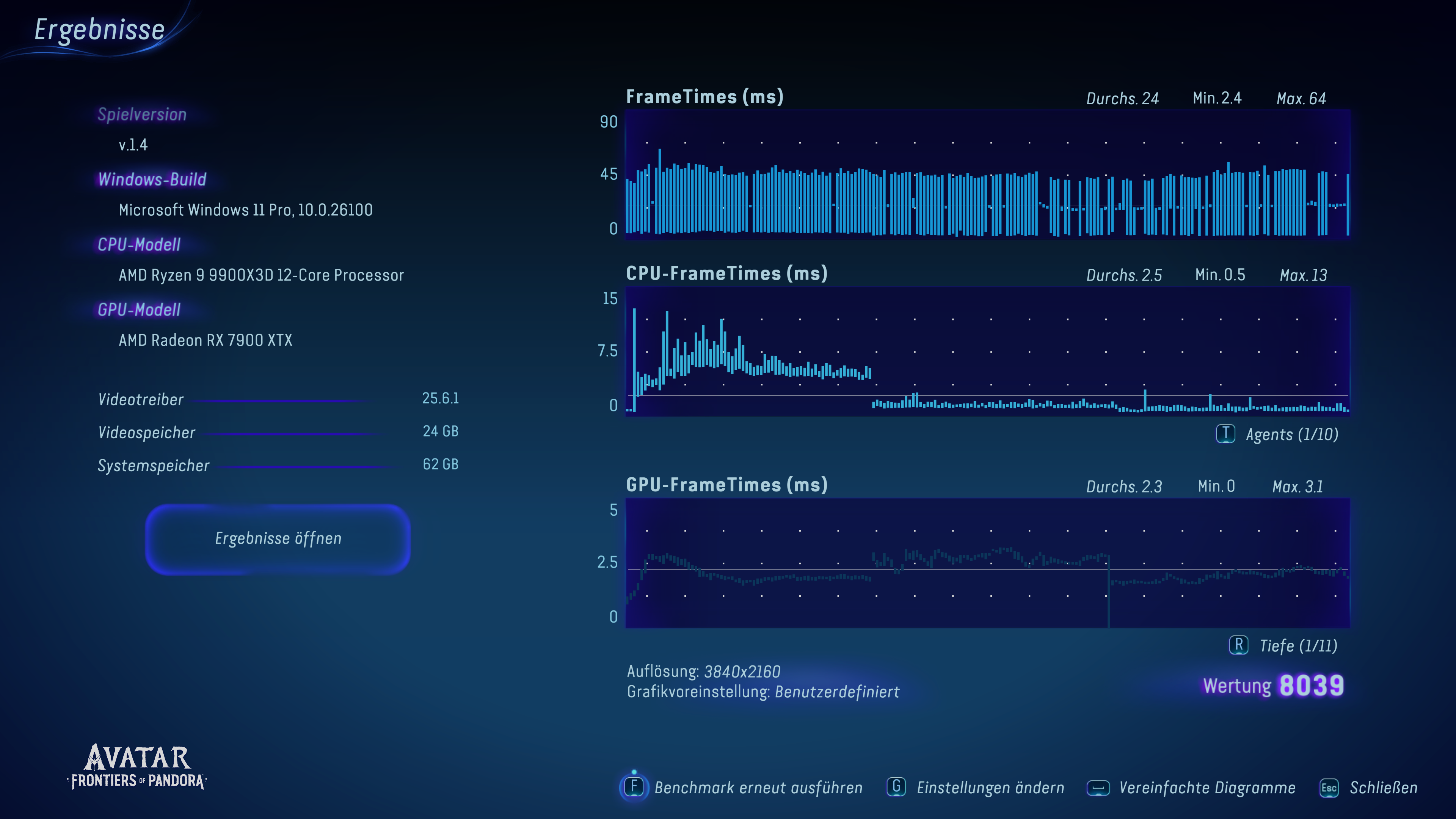Click the Esc key icon

(1329, 788)
